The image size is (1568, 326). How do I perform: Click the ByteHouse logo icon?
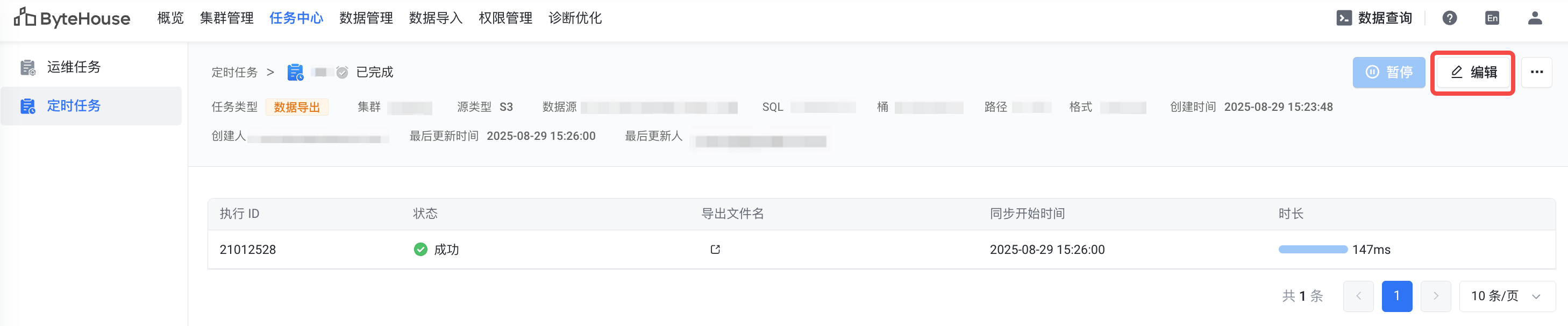click(x=25, y=18)
